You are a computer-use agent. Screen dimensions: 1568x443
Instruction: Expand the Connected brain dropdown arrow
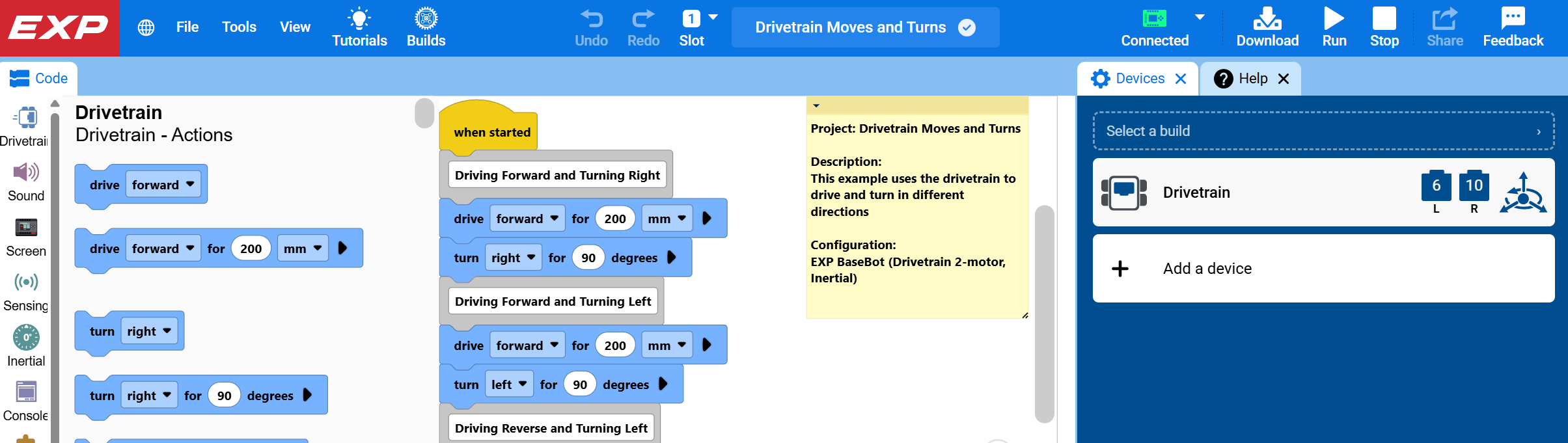pos(1200,17)
